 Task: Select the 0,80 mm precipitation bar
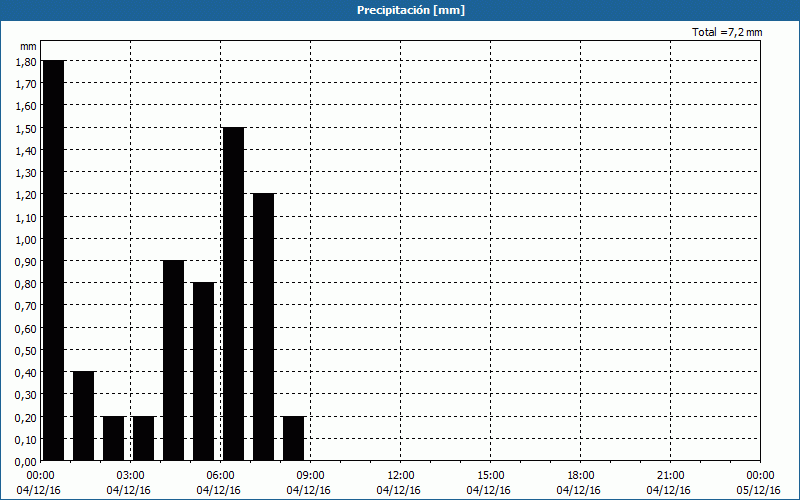coord(204,371)
